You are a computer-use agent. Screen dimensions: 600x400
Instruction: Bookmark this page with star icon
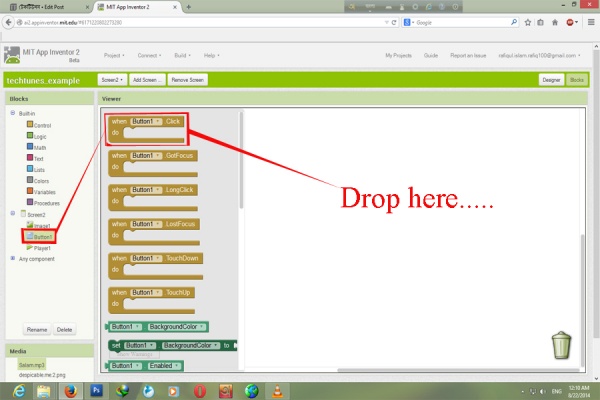coord(528,23)
